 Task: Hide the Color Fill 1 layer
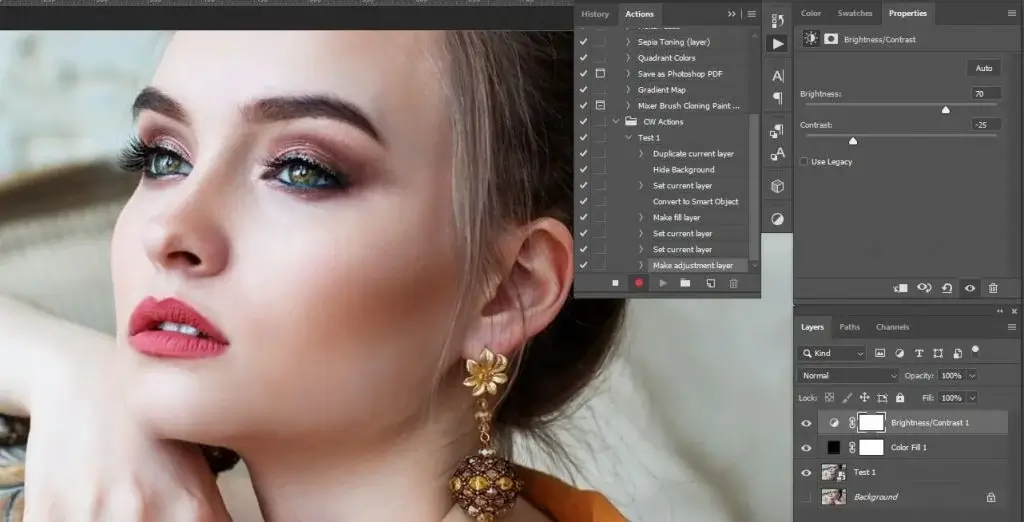tap(806, 448)
